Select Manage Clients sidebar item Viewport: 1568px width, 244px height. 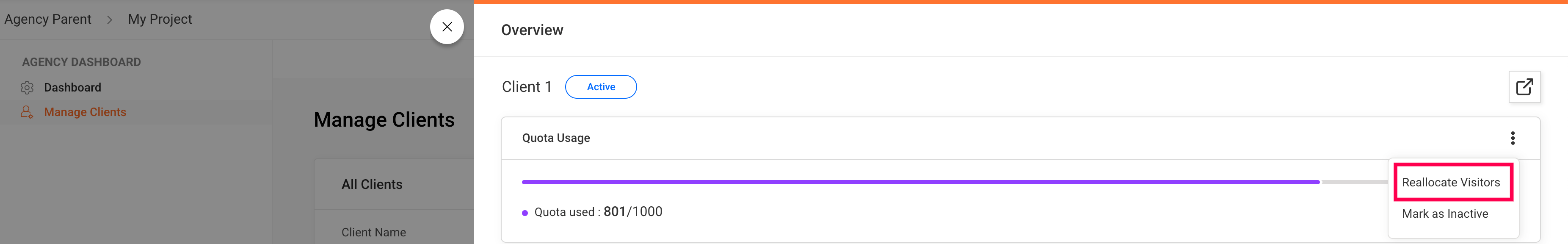coord(85,112)
